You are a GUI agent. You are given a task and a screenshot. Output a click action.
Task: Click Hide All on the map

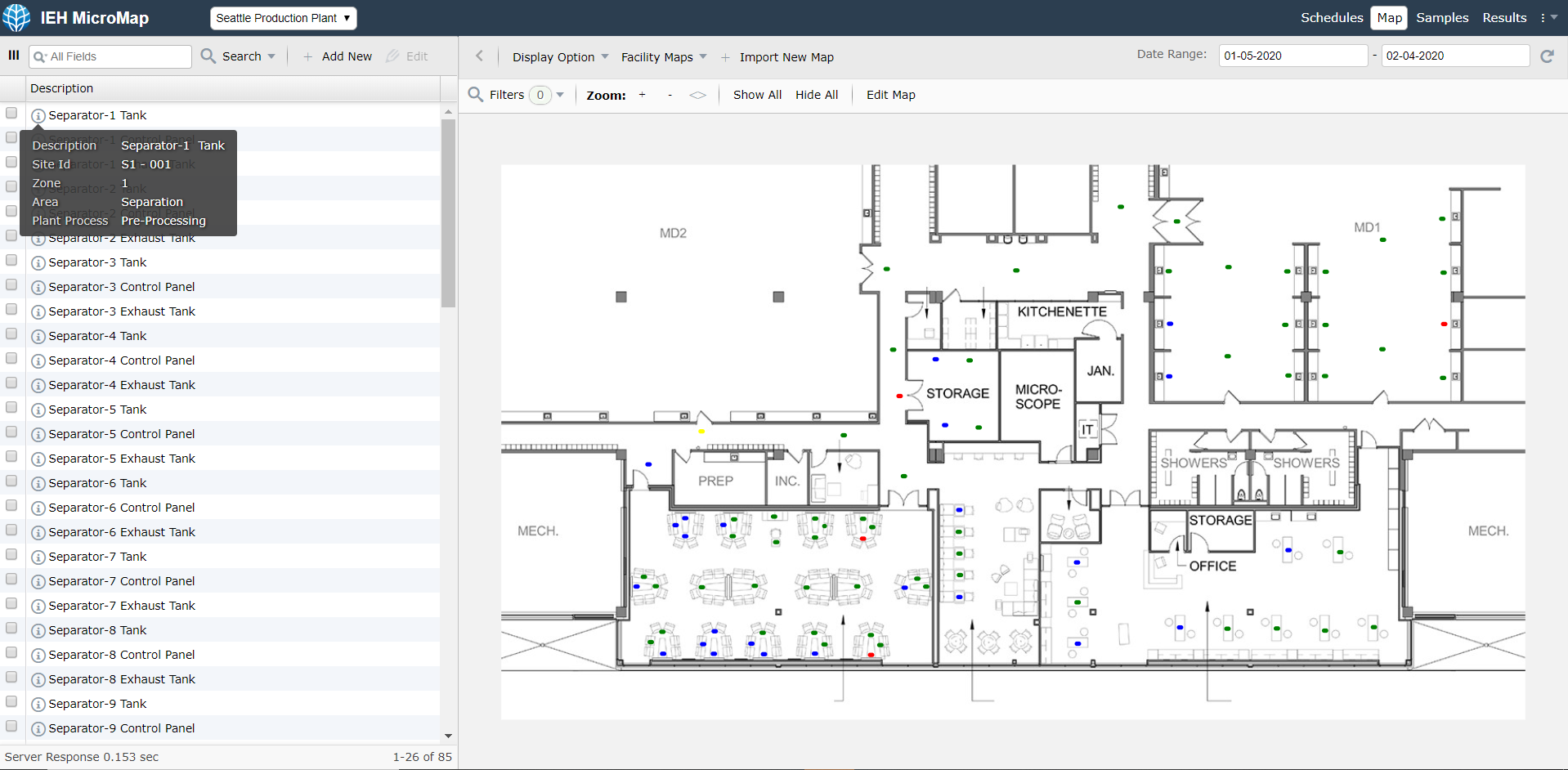coord(817,95)
